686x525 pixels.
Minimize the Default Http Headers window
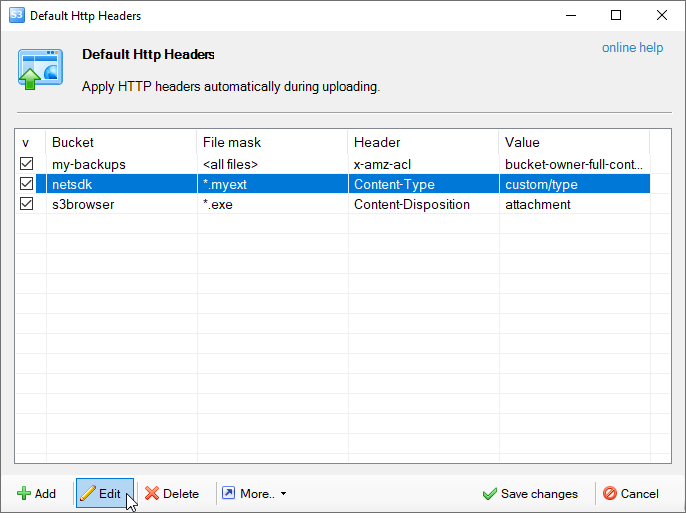pos(570,15)
